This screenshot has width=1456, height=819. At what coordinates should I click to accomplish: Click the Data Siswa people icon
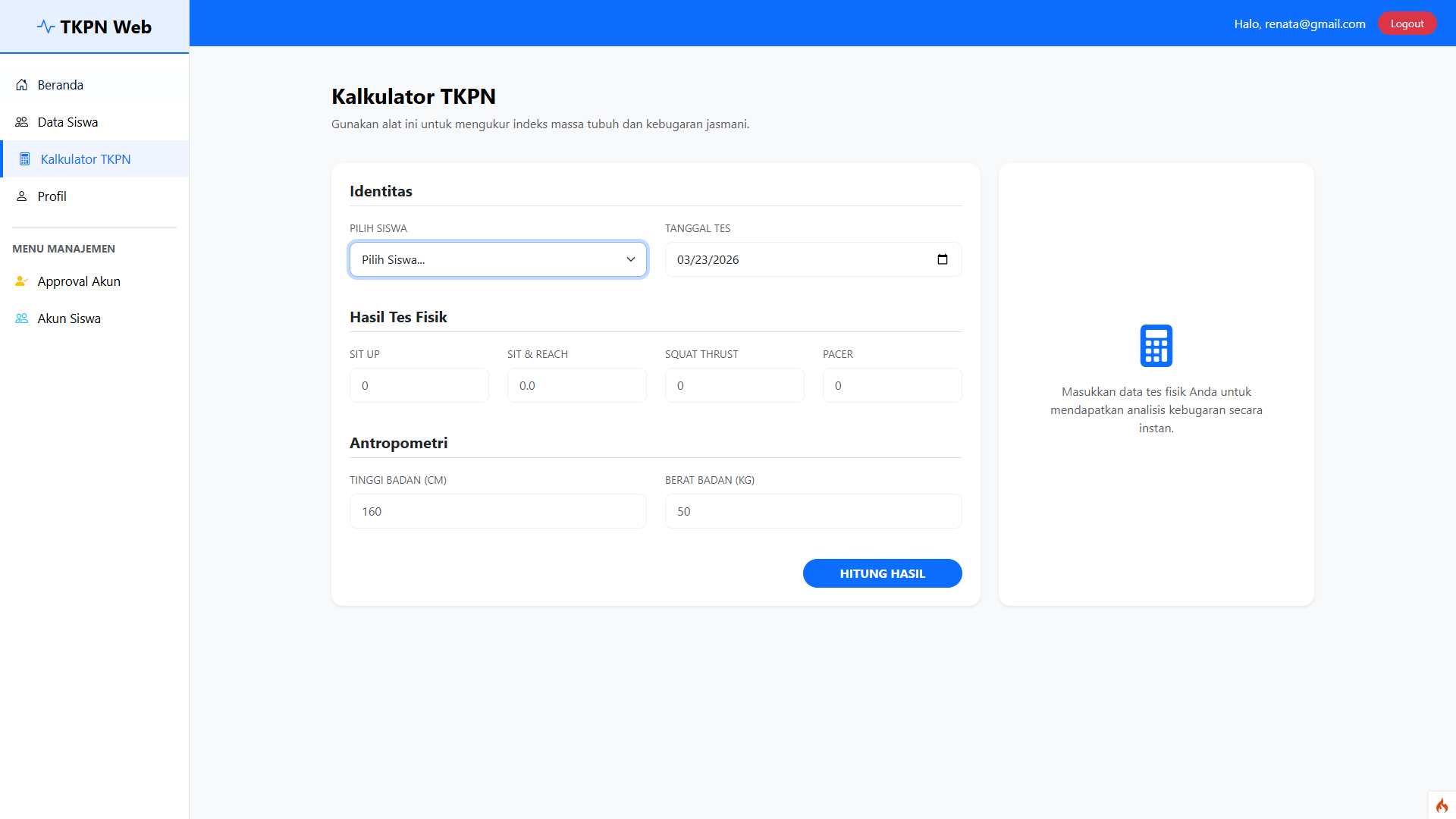22,122
